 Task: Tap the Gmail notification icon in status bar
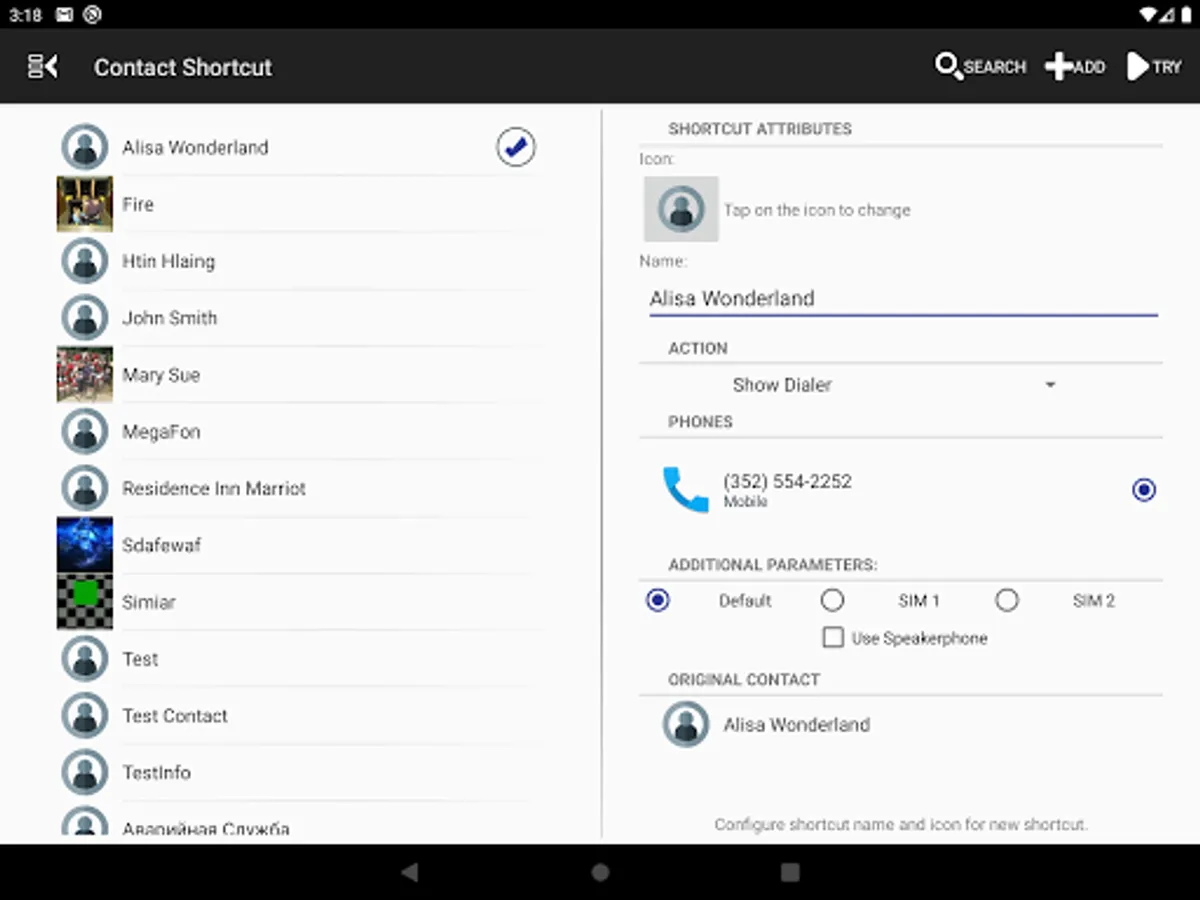pyautogui.click(x=64, y=15)
